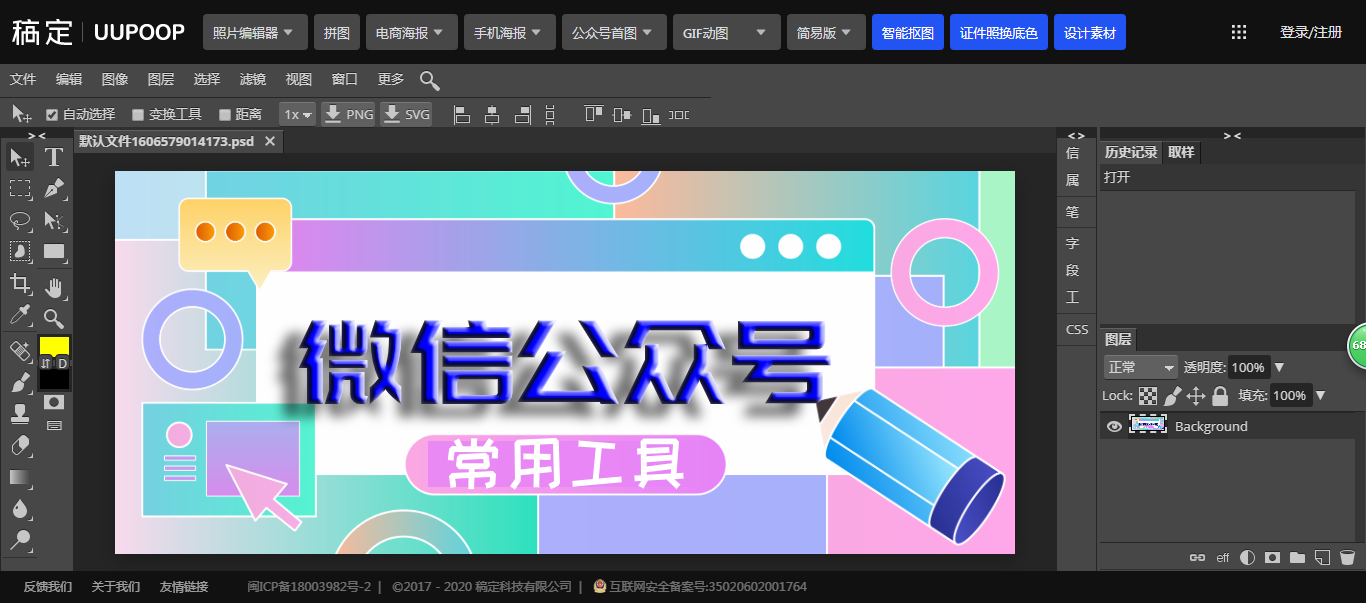Select the Clone Stamp tool
This screenshot has width=1366, height=603.
[20, 413]
